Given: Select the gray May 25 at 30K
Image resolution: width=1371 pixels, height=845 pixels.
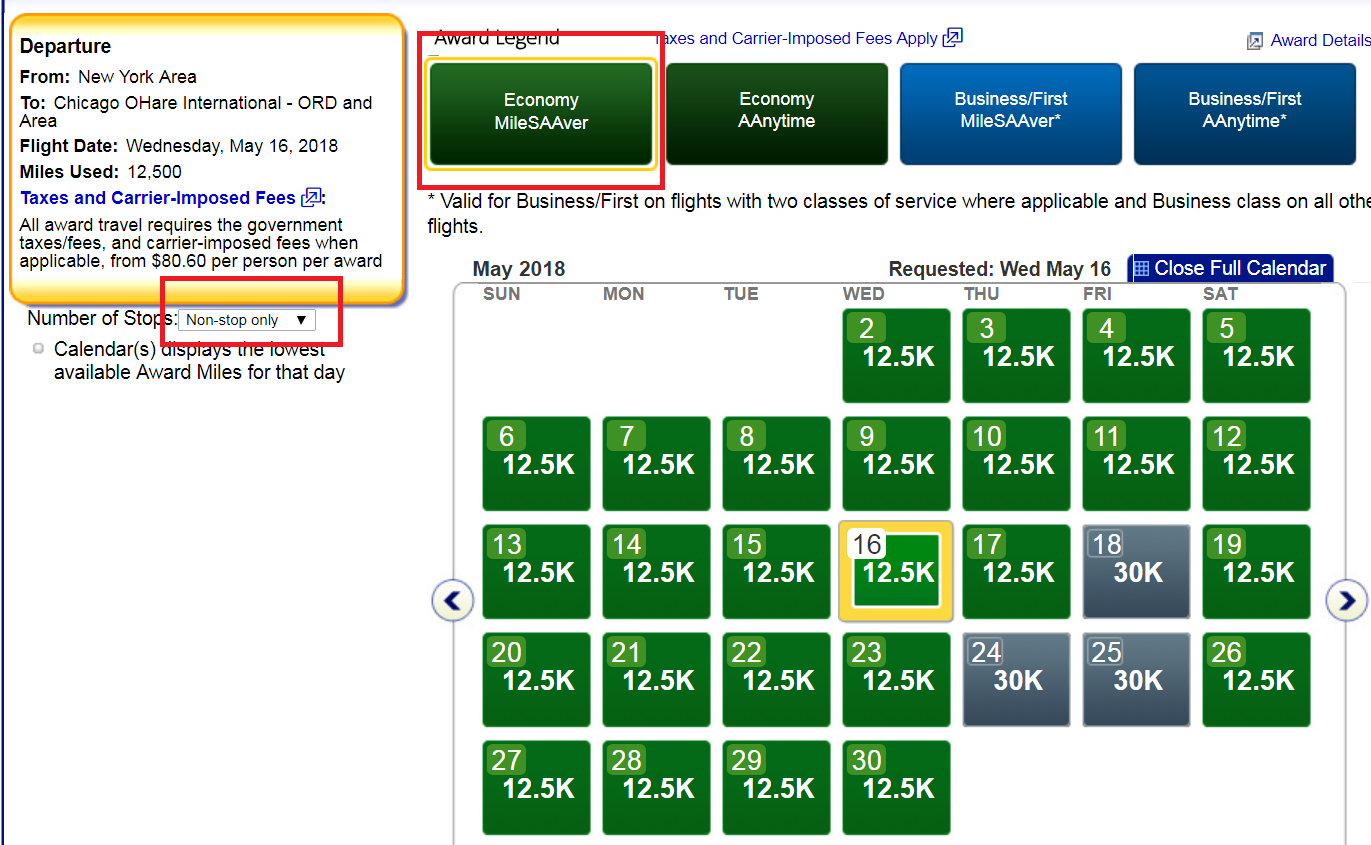Looking at the screenshot, I should (x=1137, y=679).
